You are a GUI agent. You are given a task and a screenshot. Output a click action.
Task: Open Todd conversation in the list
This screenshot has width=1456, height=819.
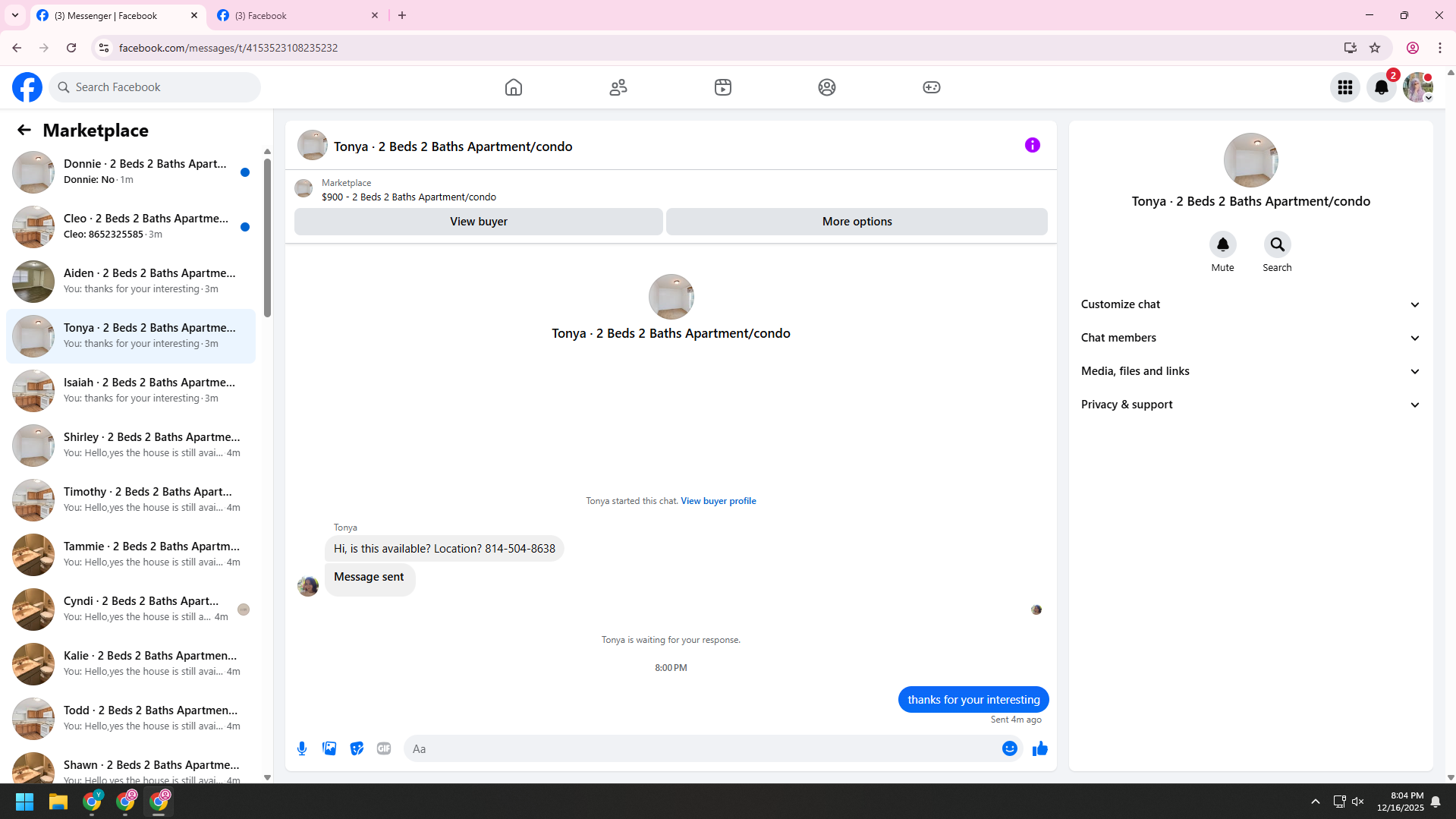point(131,719)
